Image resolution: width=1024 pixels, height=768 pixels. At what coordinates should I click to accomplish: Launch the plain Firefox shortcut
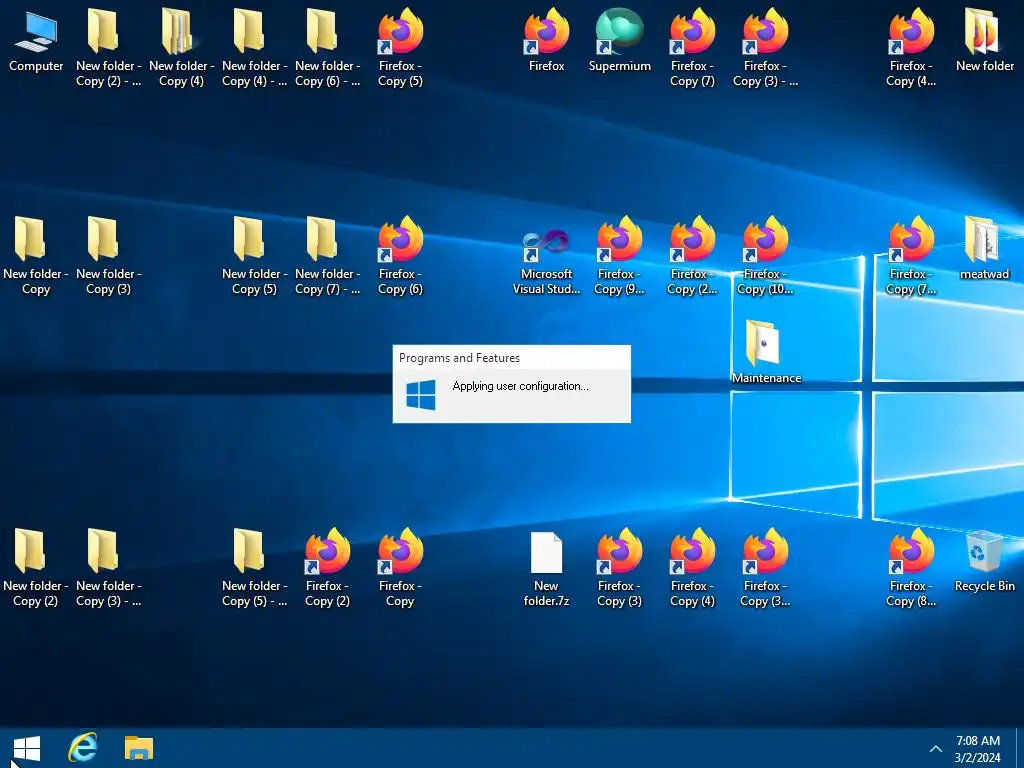pyautogui.click(x=547, y=42)
